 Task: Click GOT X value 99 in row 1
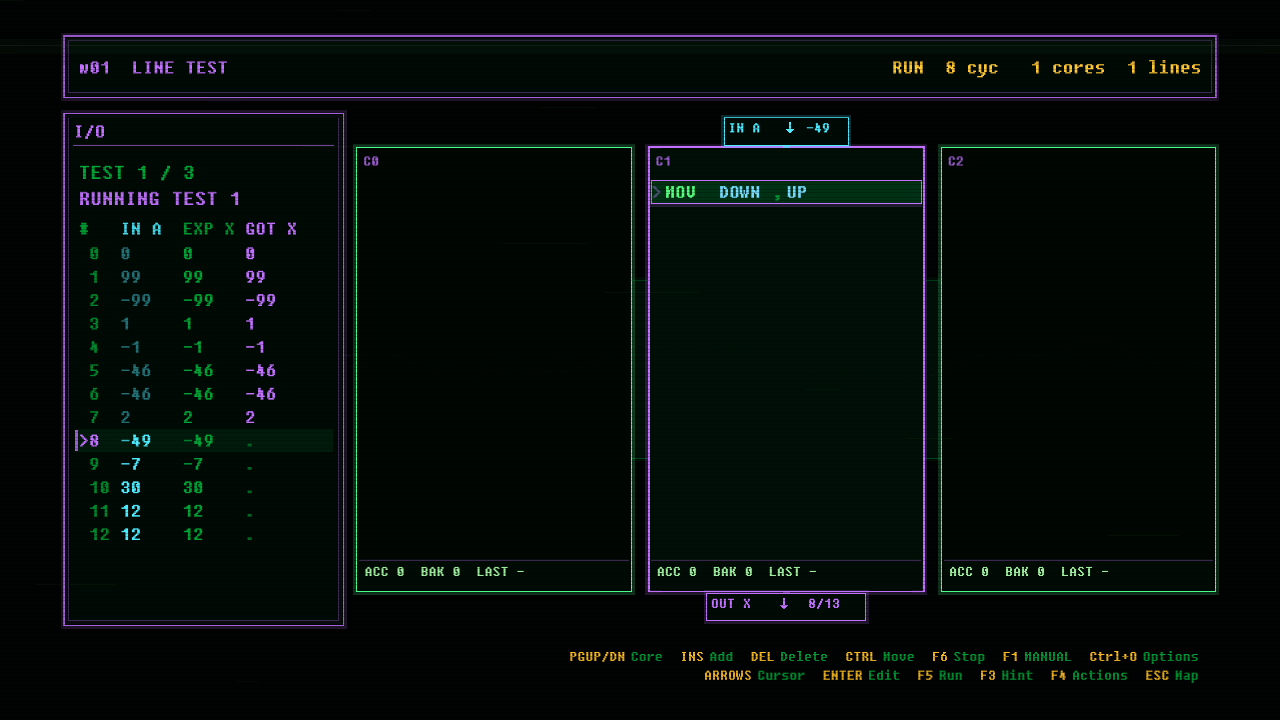[256, 277]
